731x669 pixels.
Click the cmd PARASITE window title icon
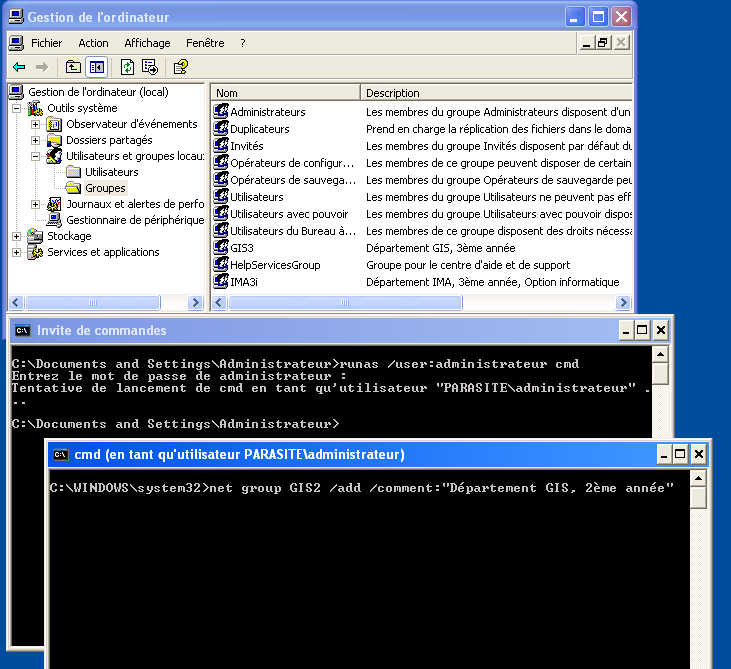tap(60, 455)
